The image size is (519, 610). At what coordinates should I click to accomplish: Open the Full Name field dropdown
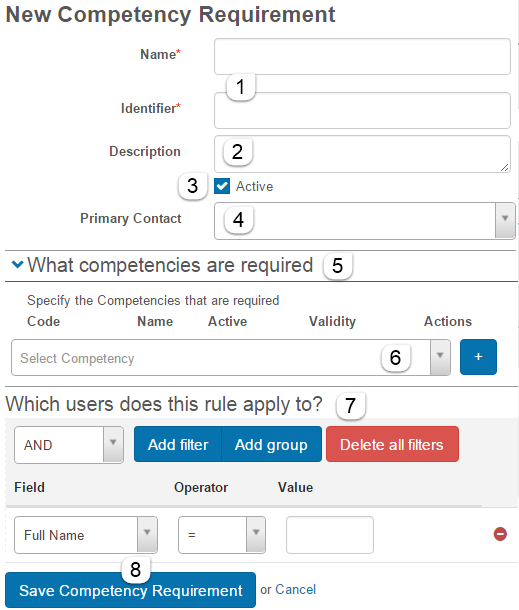click(x=86, y=535)
